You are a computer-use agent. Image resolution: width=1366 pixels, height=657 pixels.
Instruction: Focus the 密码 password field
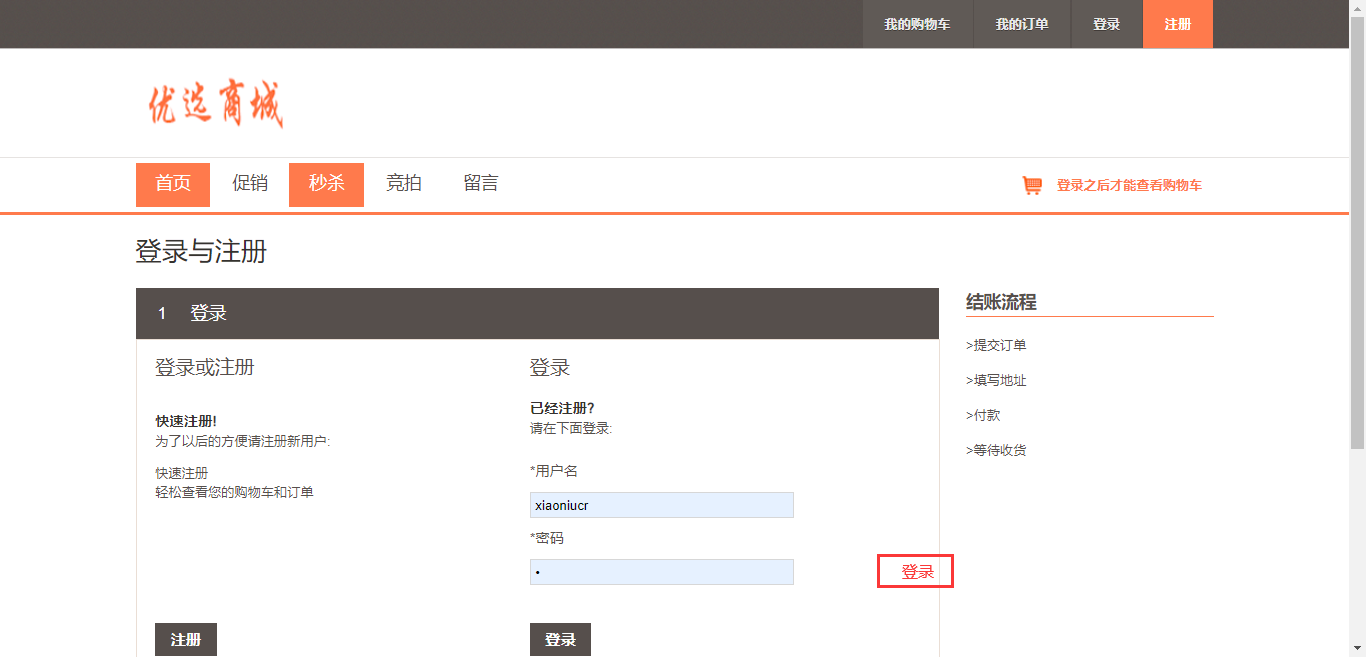coord(661,572)
